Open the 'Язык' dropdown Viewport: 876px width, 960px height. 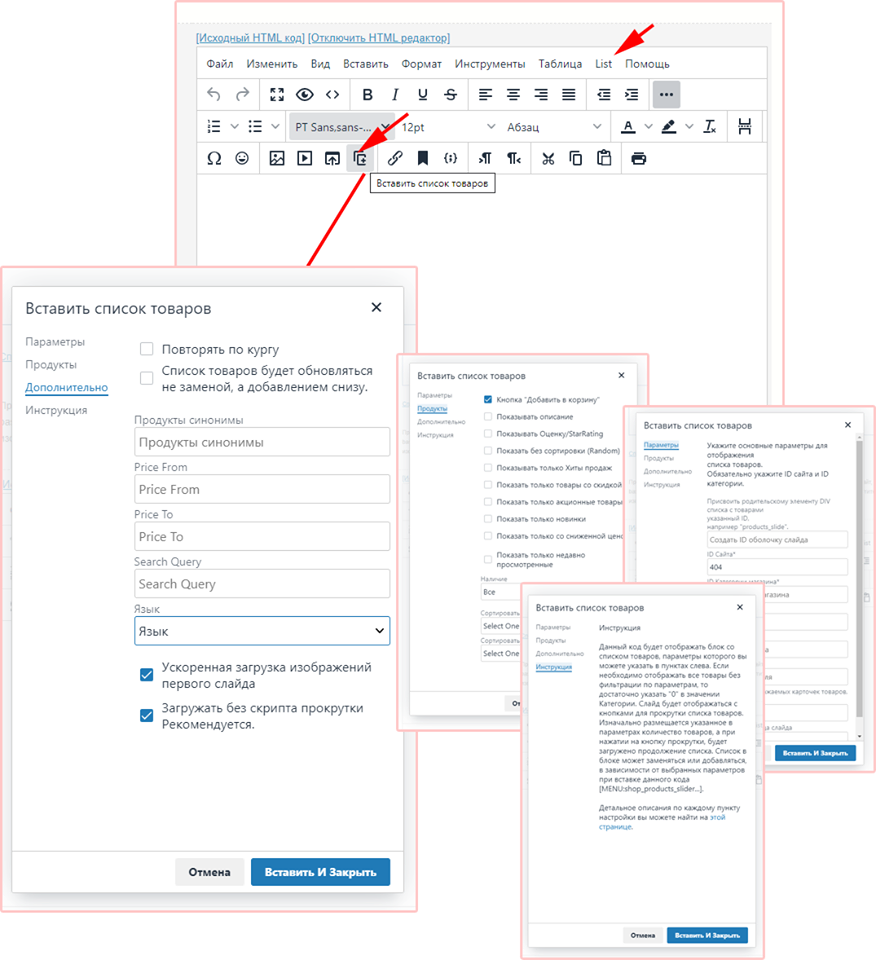pyautogui.click(x=262, y=631)
